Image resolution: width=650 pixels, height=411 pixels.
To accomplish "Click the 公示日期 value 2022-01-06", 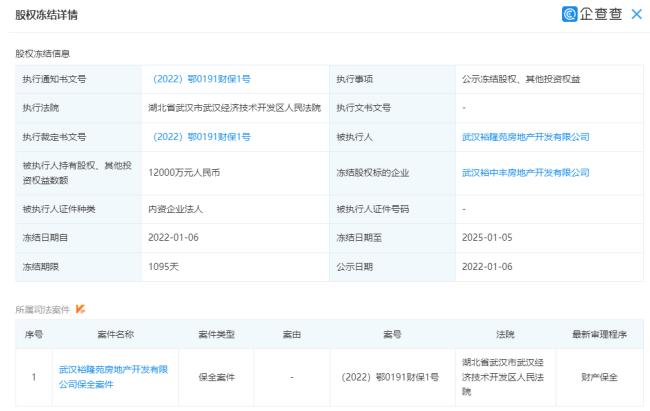I will coord(487,267).
